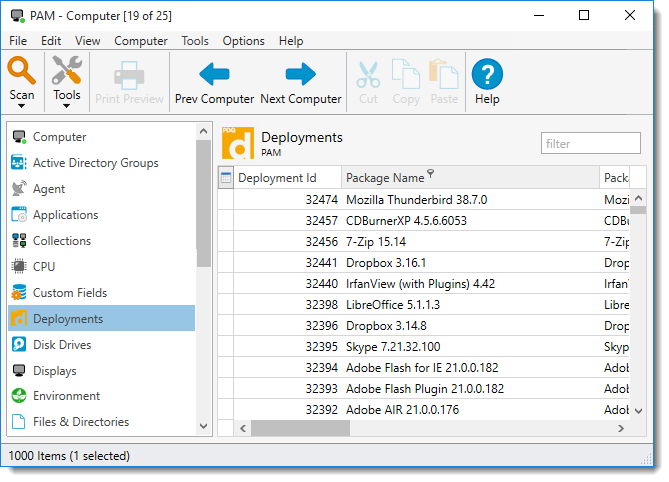Click the table horizontal scrollbar thumb
669x482 pixels.
click(300, 428)
